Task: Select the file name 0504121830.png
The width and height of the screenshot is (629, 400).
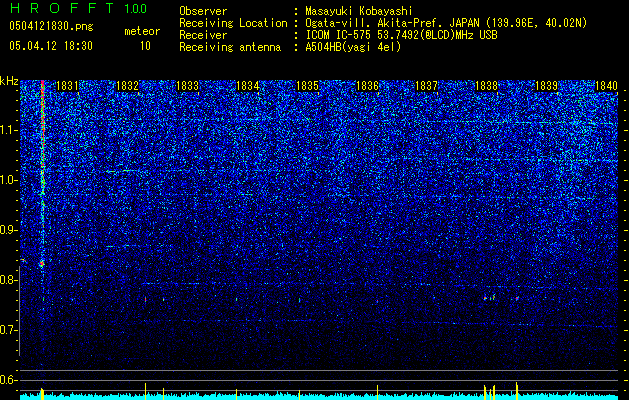Action: [x=51, y=26]
